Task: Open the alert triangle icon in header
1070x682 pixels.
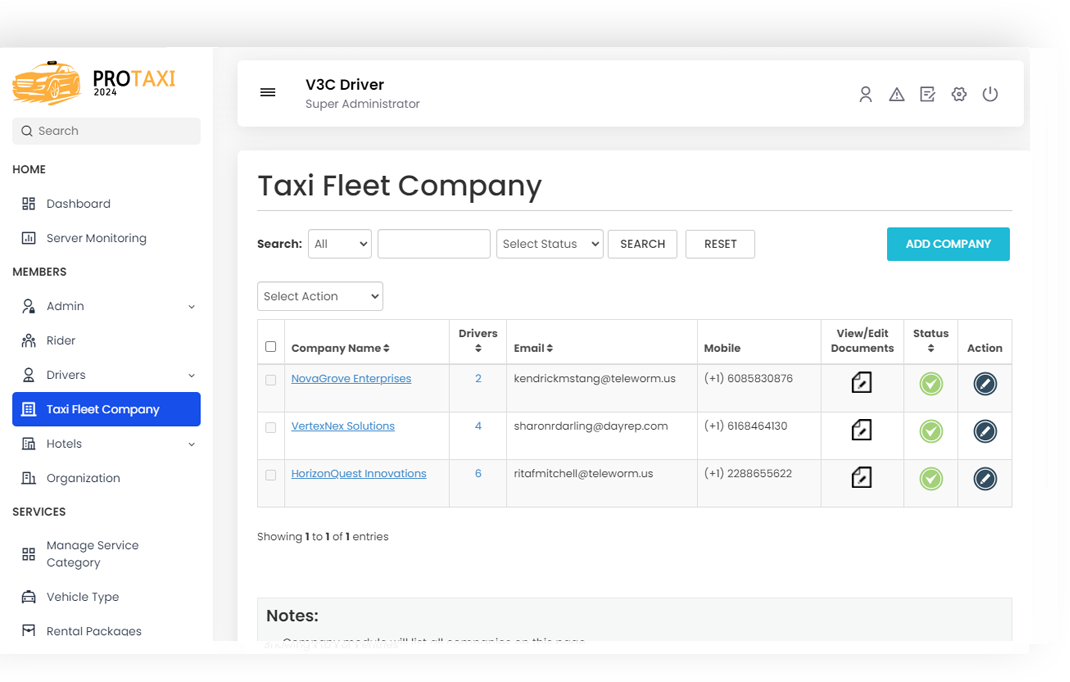Action: click(x=897, y=94)
